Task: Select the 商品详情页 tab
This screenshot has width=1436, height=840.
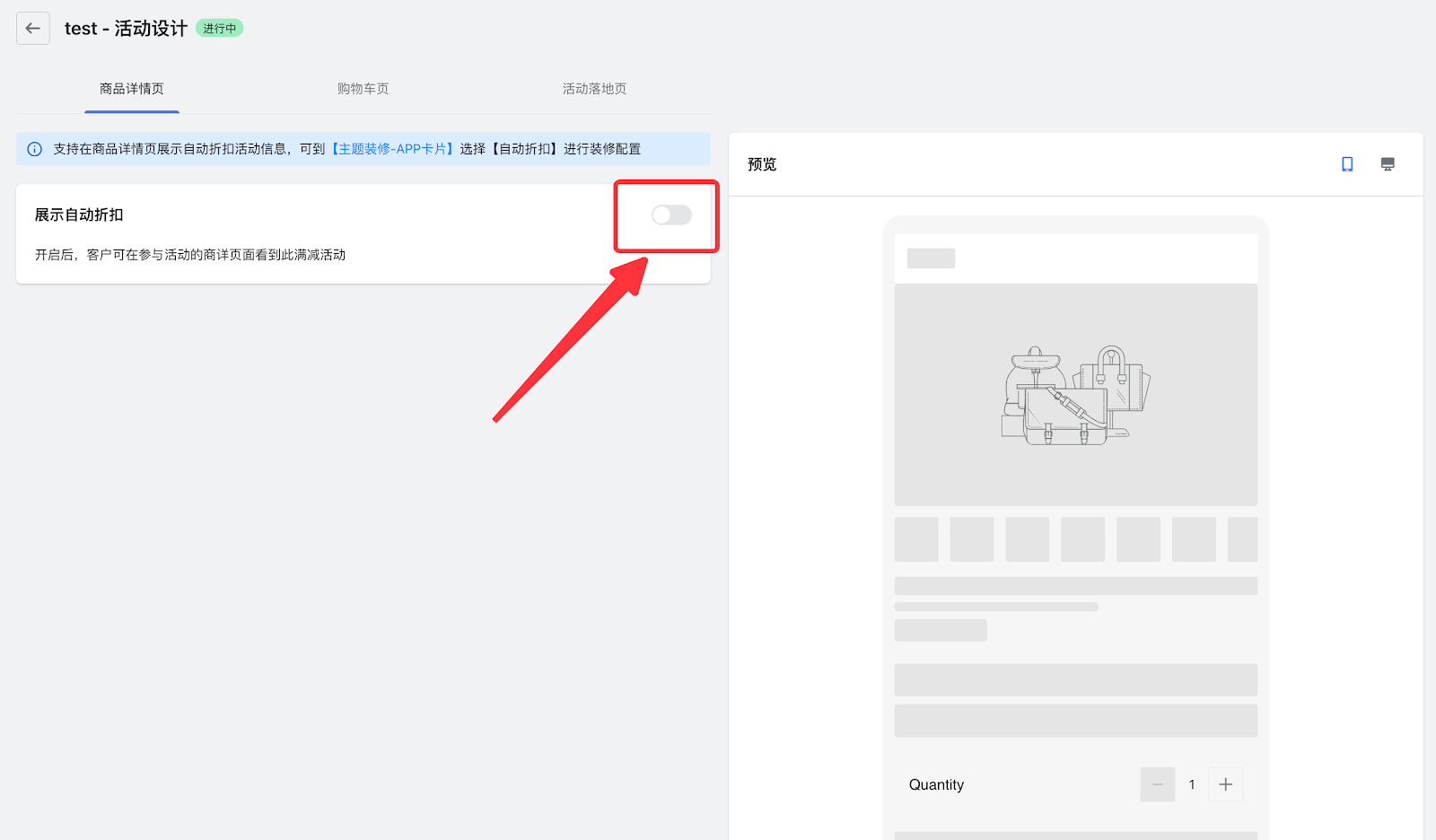Action: point(132,89)
